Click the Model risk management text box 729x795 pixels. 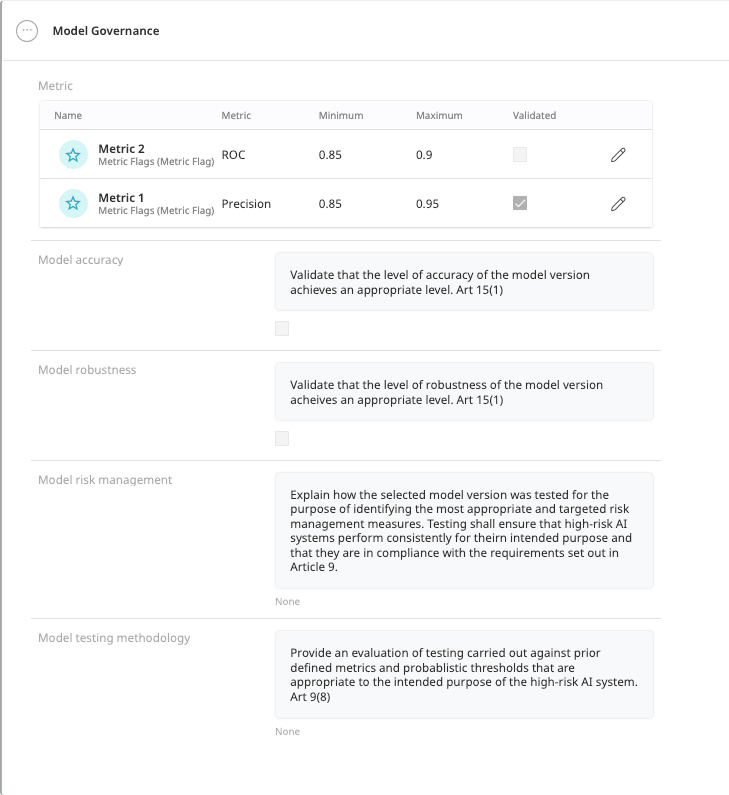click(464, 530)
